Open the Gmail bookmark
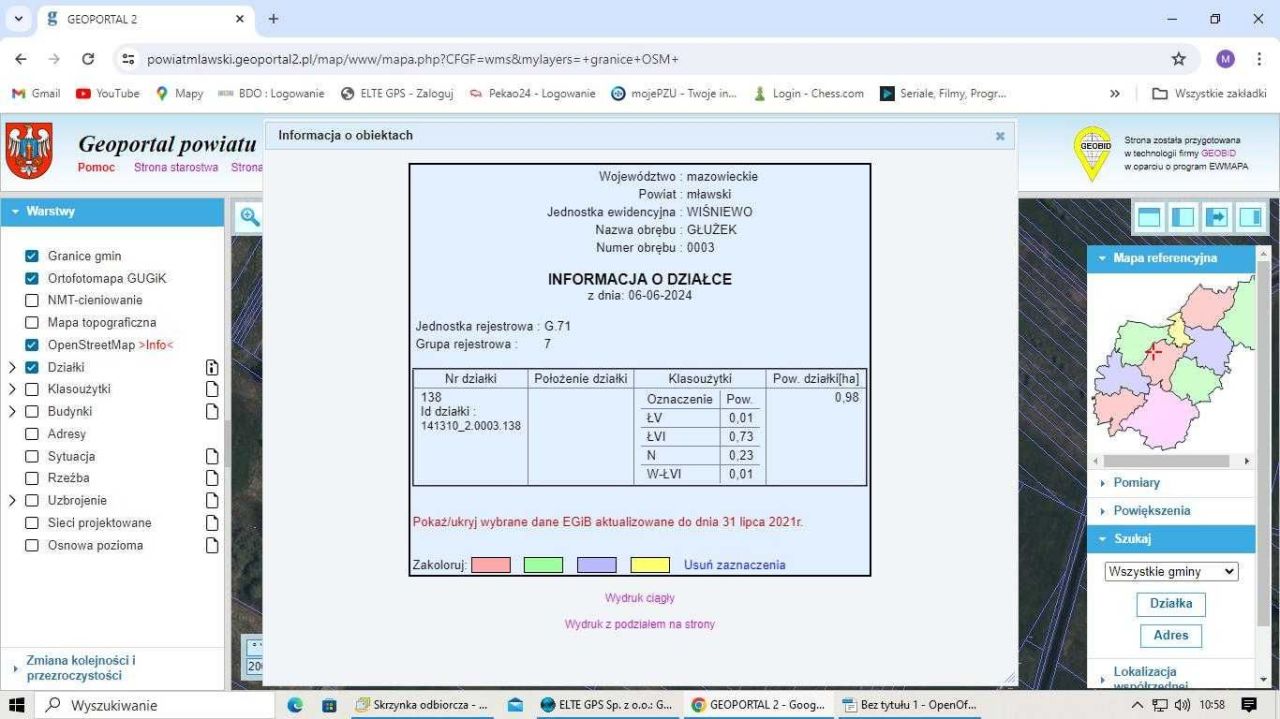The image size is (1280, 719). pyautogui.click(x=36, y=93)
